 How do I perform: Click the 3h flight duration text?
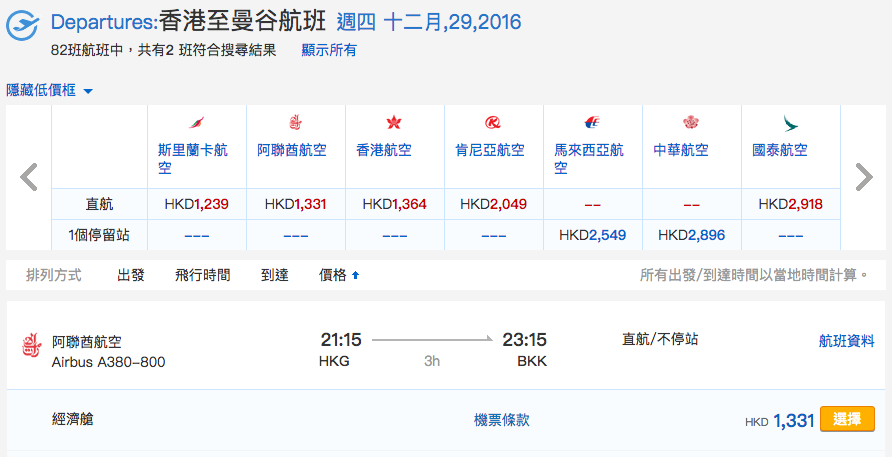(x=432, y=361)
